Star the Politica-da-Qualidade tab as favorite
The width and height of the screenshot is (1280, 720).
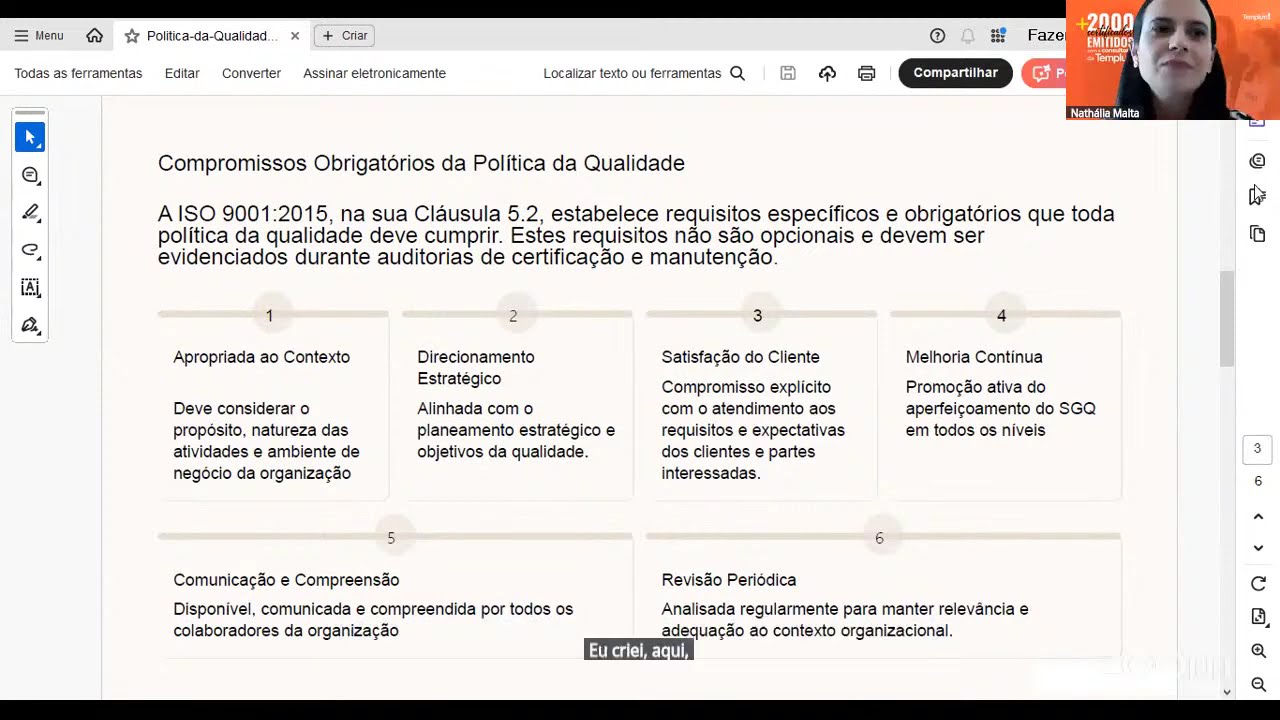[x=131, y=36]
